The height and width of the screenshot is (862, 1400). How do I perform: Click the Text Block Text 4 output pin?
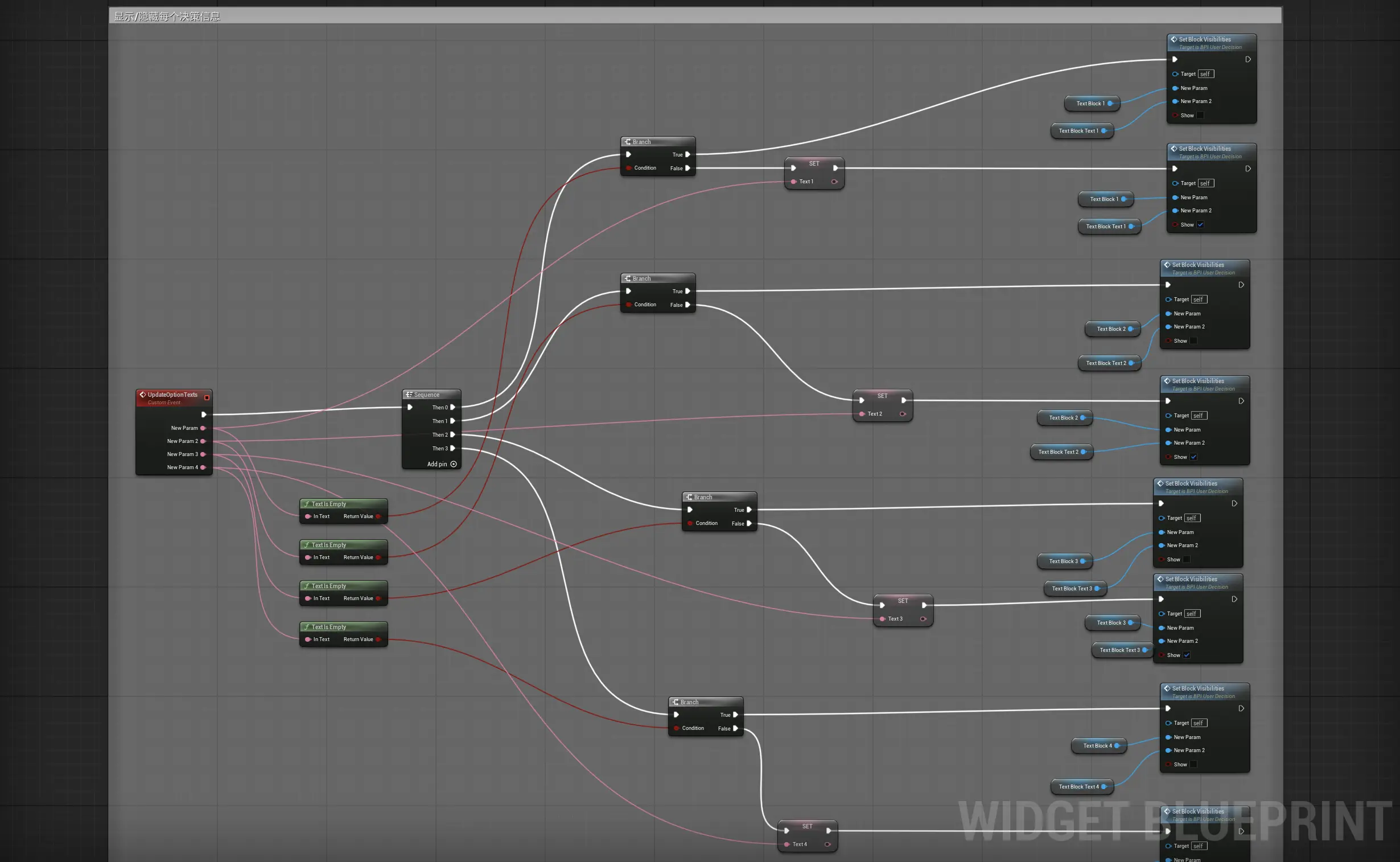(x=1103, y=786)
